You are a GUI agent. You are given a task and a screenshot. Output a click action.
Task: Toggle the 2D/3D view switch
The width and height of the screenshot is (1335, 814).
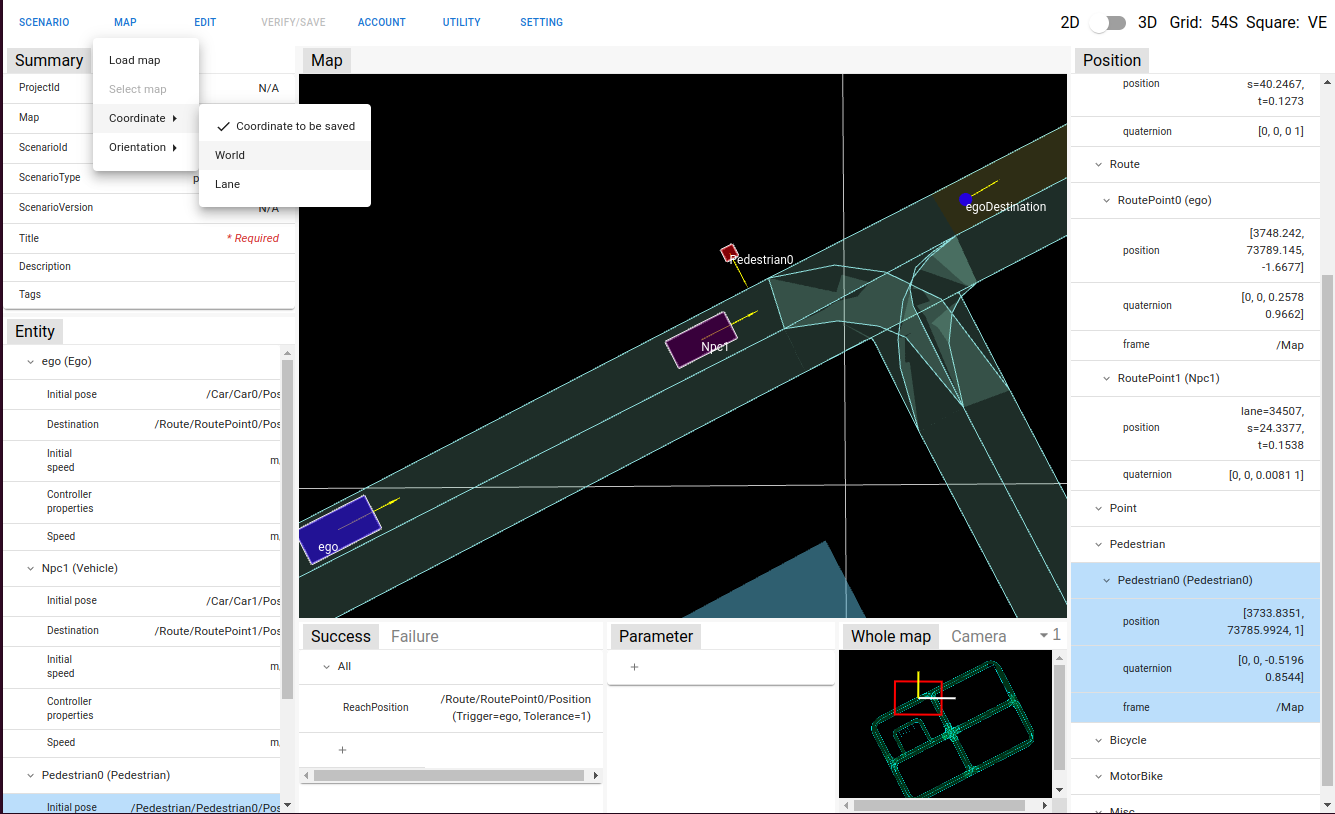[1108, 23]
